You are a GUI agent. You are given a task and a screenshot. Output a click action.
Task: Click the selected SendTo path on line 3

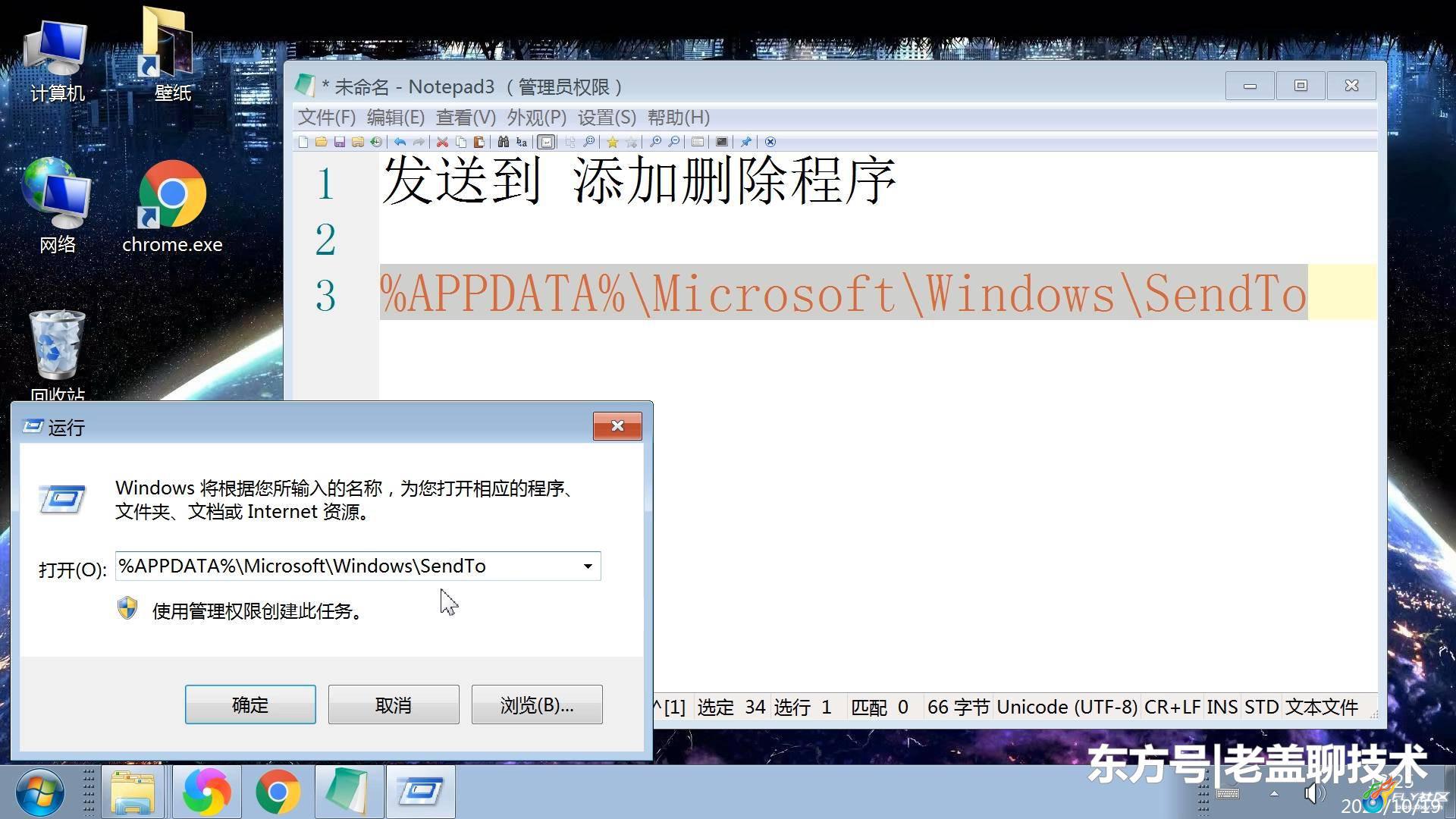(843, 293)
